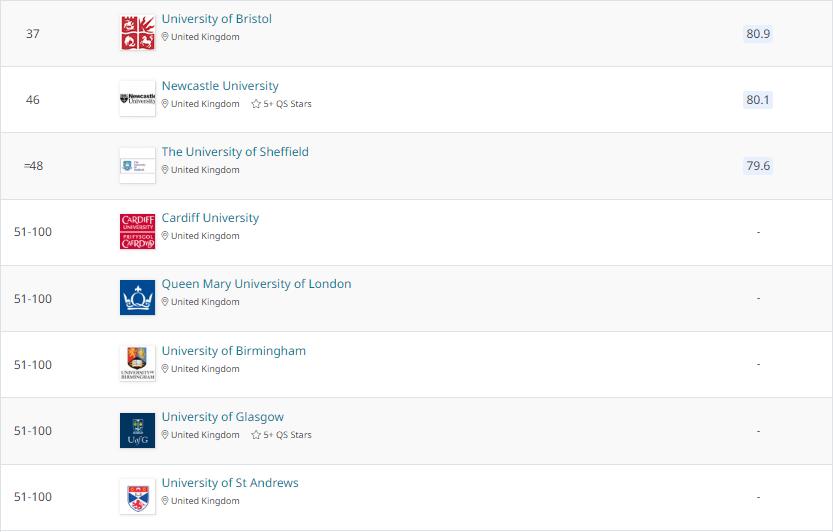This screenshot has height=532, width=833.
Task: Open the University of Birmingham link
Action: 233,351
